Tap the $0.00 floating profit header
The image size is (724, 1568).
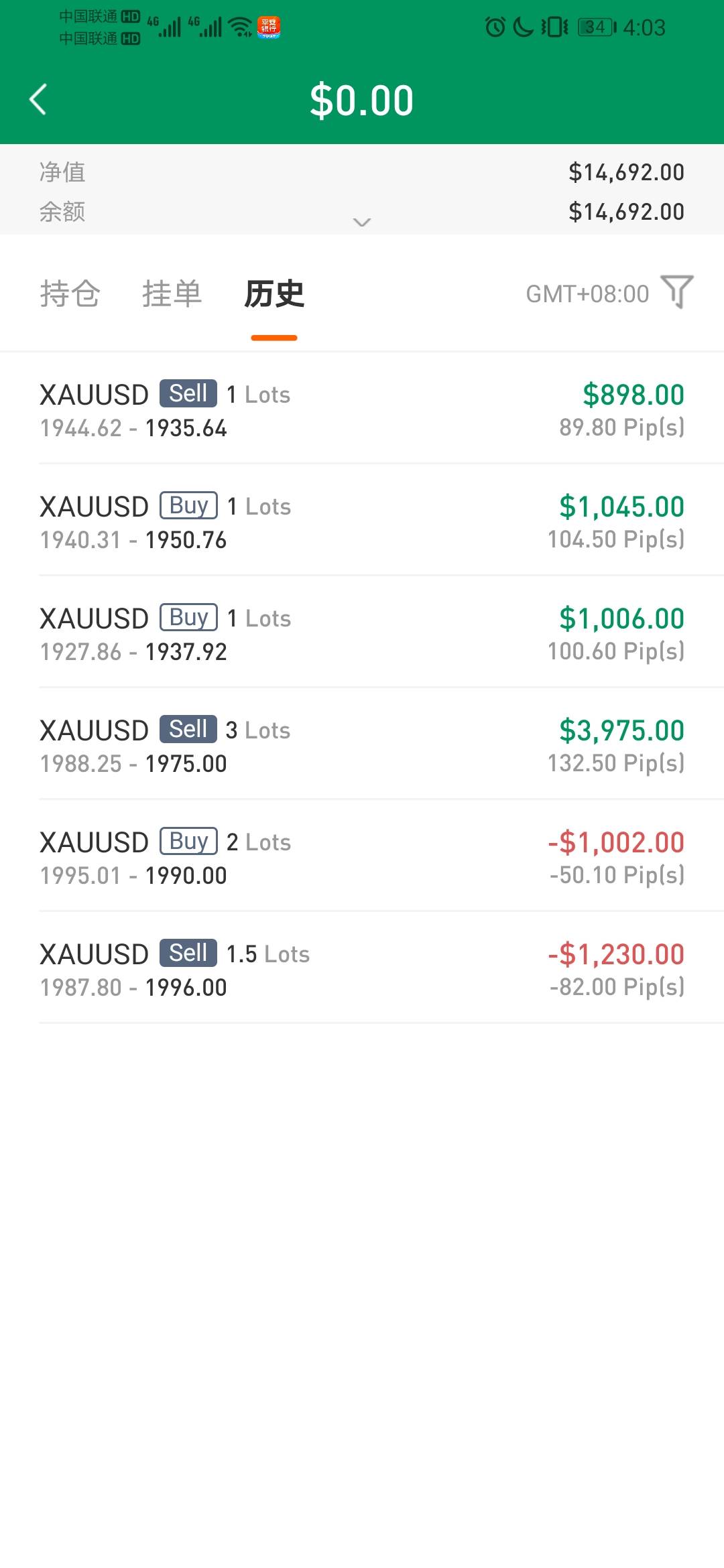[x=362, y=101]
